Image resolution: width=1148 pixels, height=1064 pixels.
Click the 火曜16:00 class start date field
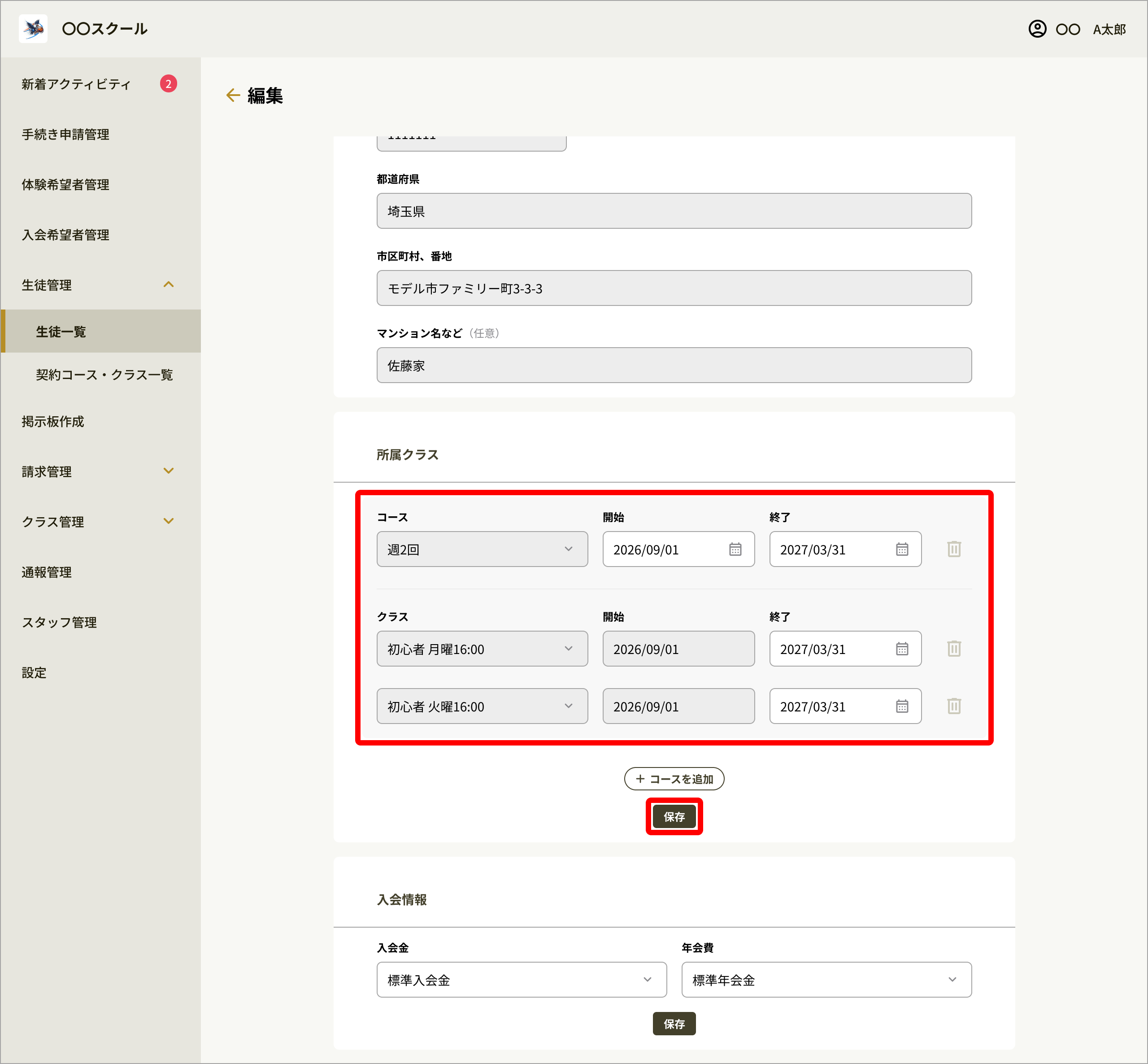coord(678,706)
